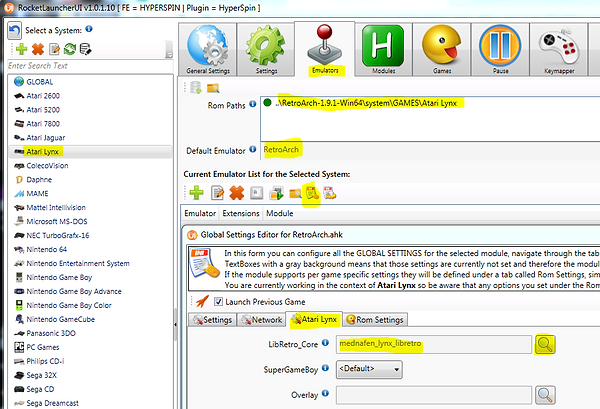Open the module Settings tab
Screen dimensions: 600x409
tap(212, 319)
